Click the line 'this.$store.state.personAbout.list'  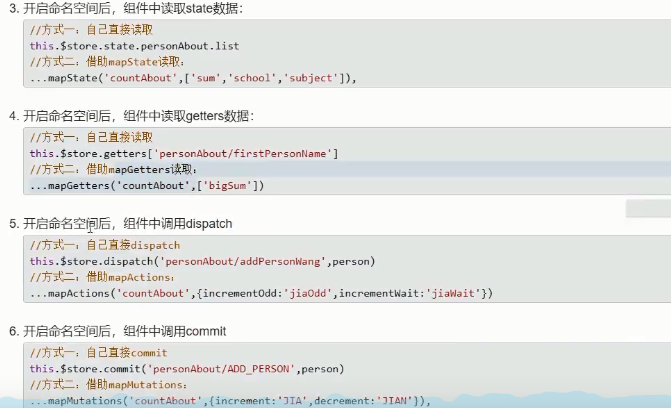[134, 46]
